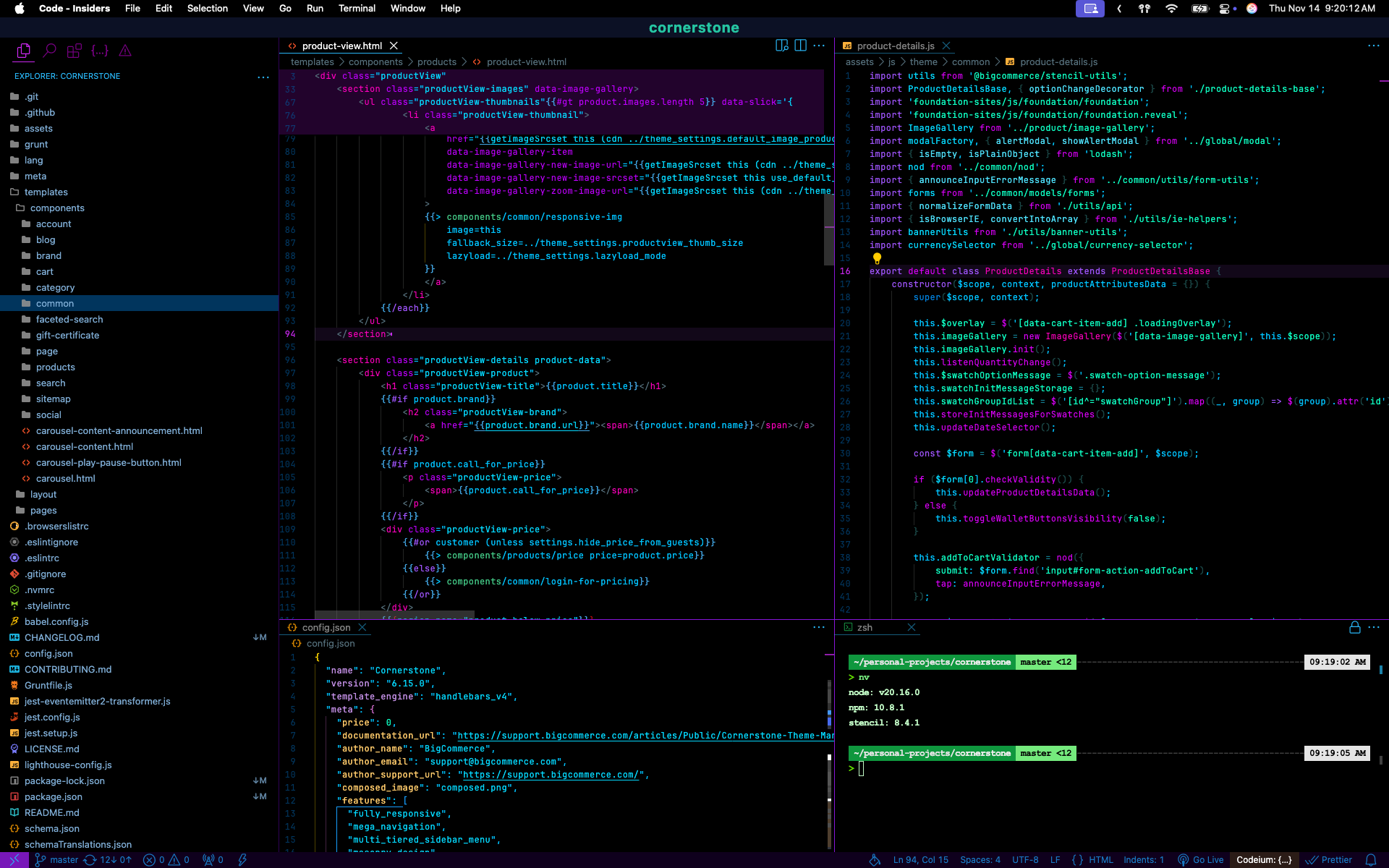Screen dimensions: 1389x868
Task: Click the notifications bell in status bar
Action: [x=1370, y=860]
